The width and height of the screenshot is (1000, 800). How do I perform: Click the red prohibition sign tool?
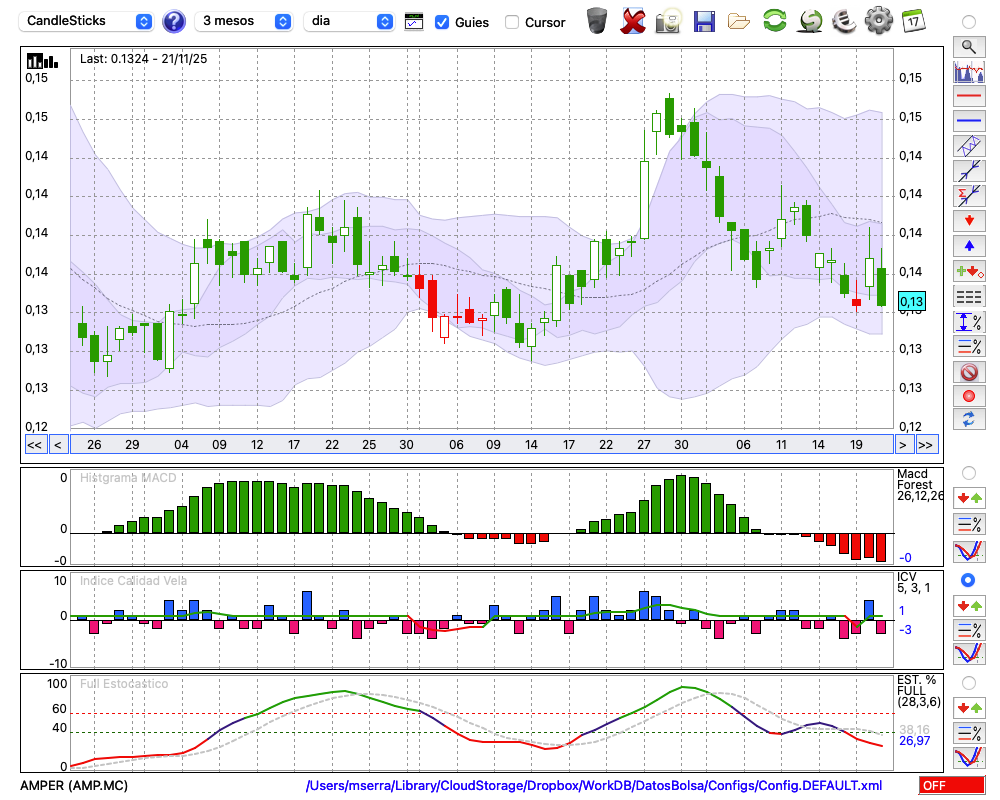tap(968, 372)
